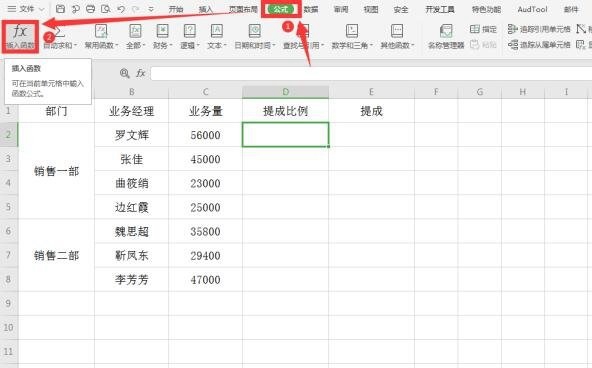Open the 财务 functions dropdown
The height and width of the screenshot is (368, 592).
pyautogui.click(x=162, y=37)
